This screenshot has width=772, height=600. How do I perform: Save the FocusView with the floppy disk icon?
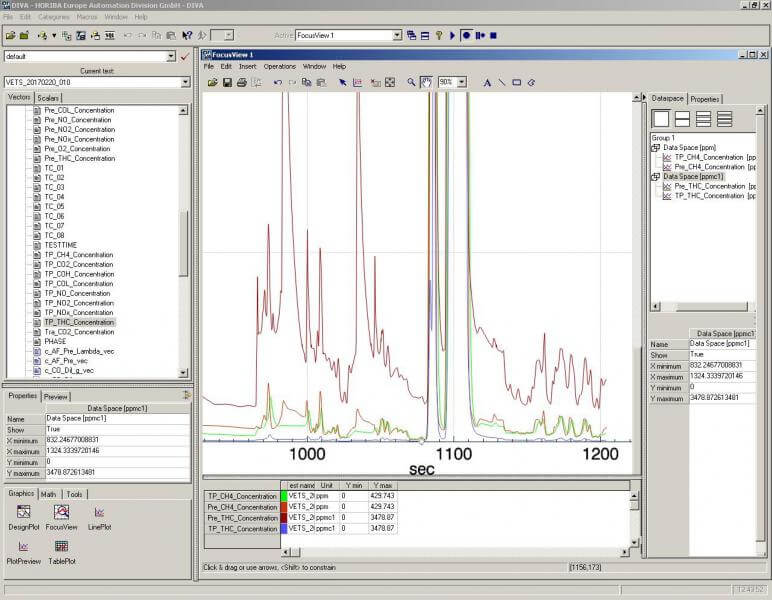pos(227,82)
